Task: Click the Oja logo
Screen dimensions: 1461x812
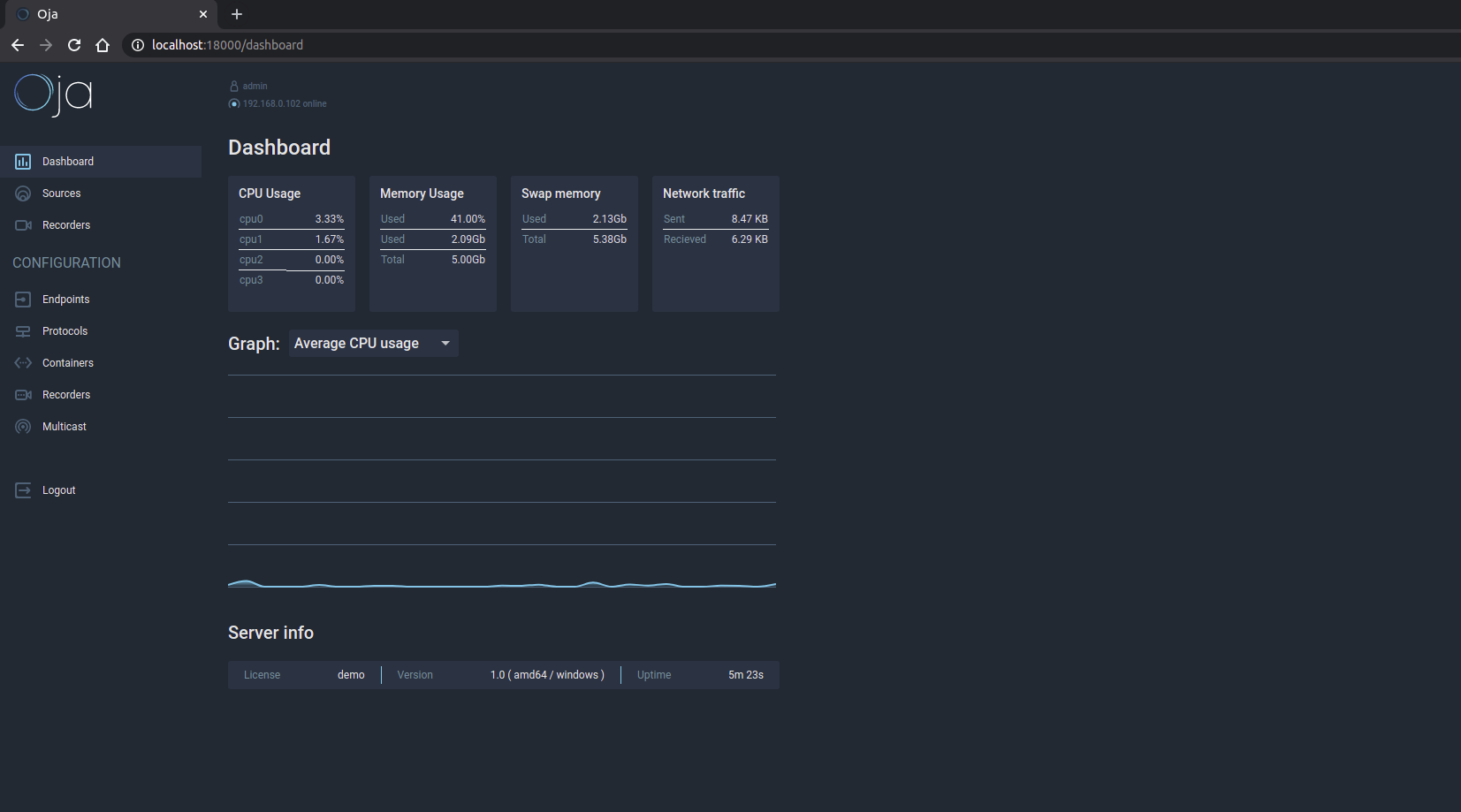Action: coord(54,95)
